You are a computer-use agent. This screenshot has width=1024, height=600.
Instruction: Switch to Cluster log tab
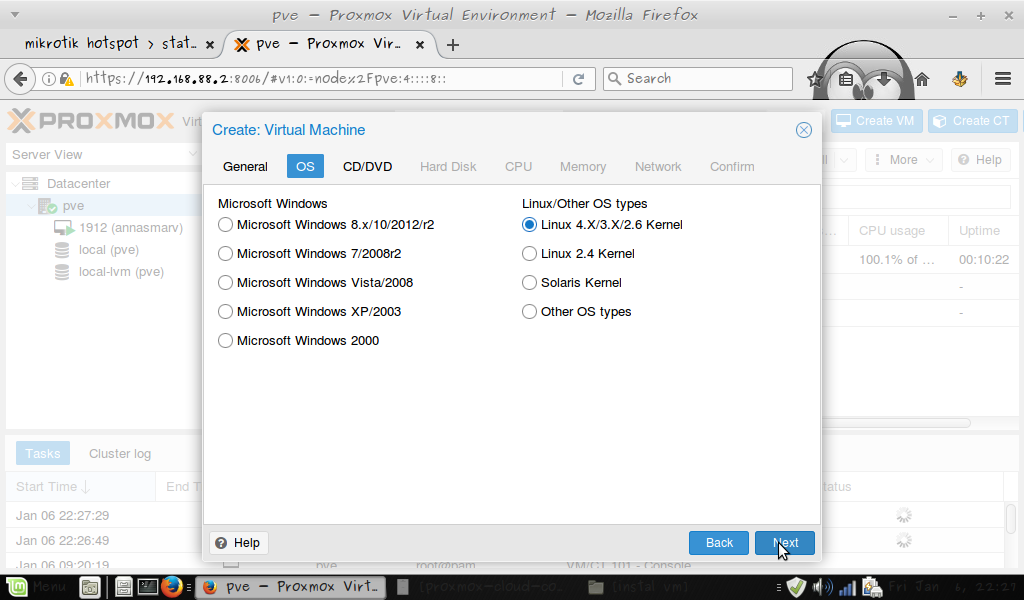(120, 453)
